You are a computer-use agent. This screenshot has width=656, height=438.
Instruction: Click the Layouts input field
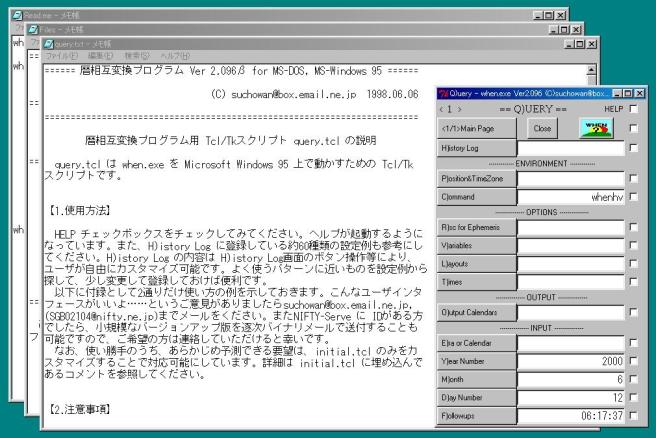click(571, 264)
